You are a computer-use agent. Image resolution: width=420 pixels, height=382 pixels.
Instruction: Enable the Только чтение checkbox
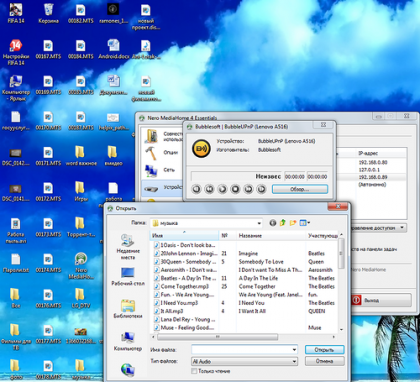(x=194, y=371)
